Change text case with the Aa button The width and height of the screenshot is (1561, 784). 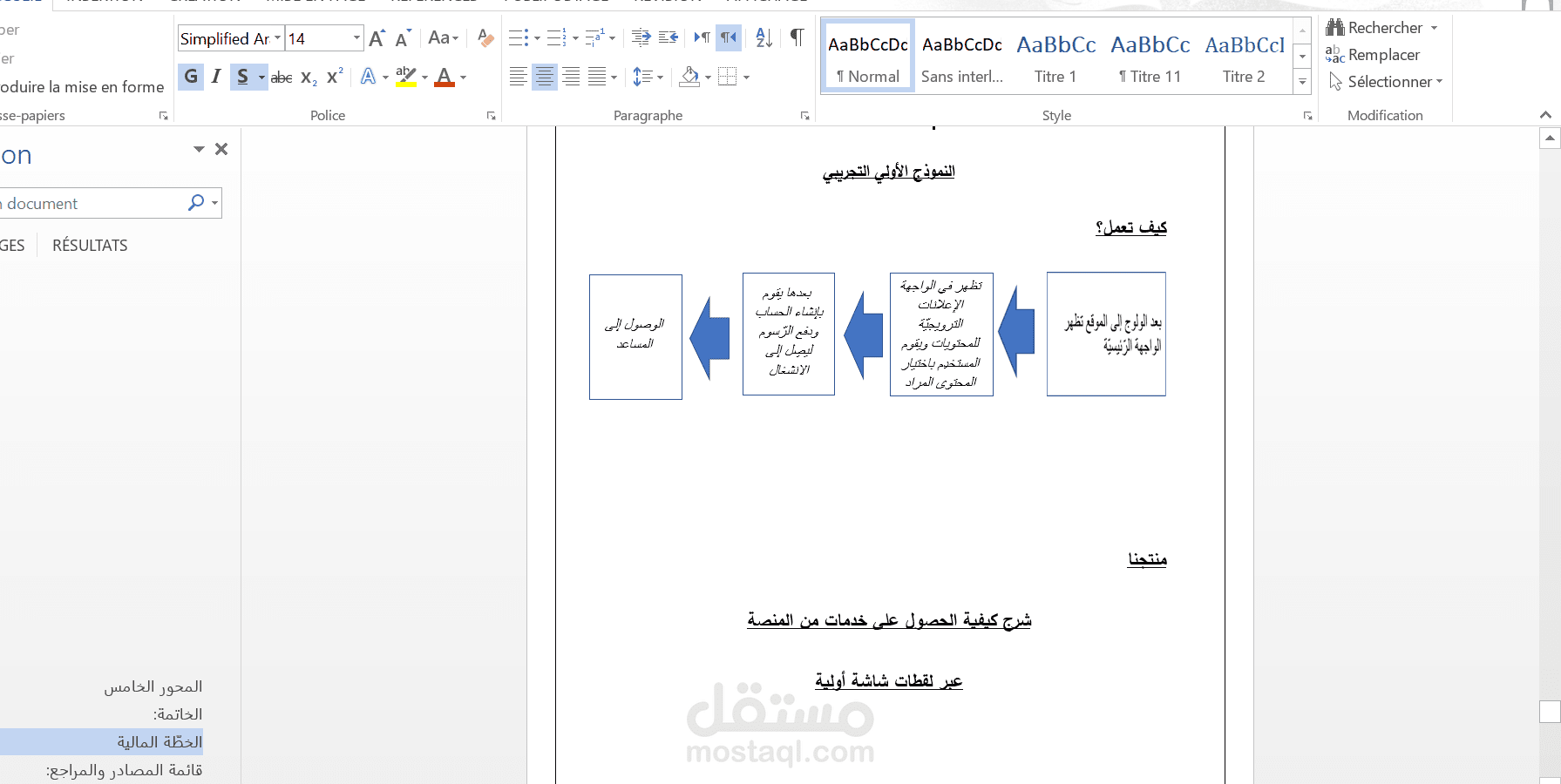[x=443, y=37]
